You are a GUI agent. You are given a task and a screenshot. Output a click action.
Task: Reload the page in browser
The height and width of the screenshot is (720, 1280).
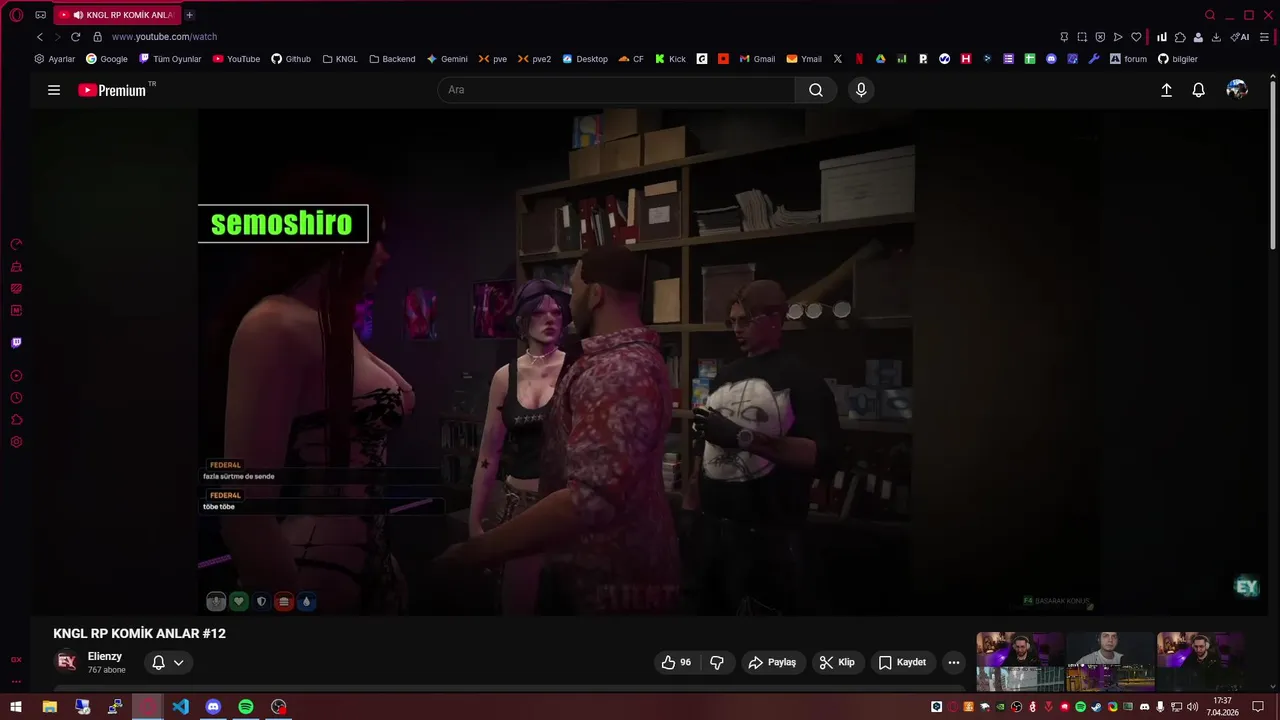click(x=75, y=37)
